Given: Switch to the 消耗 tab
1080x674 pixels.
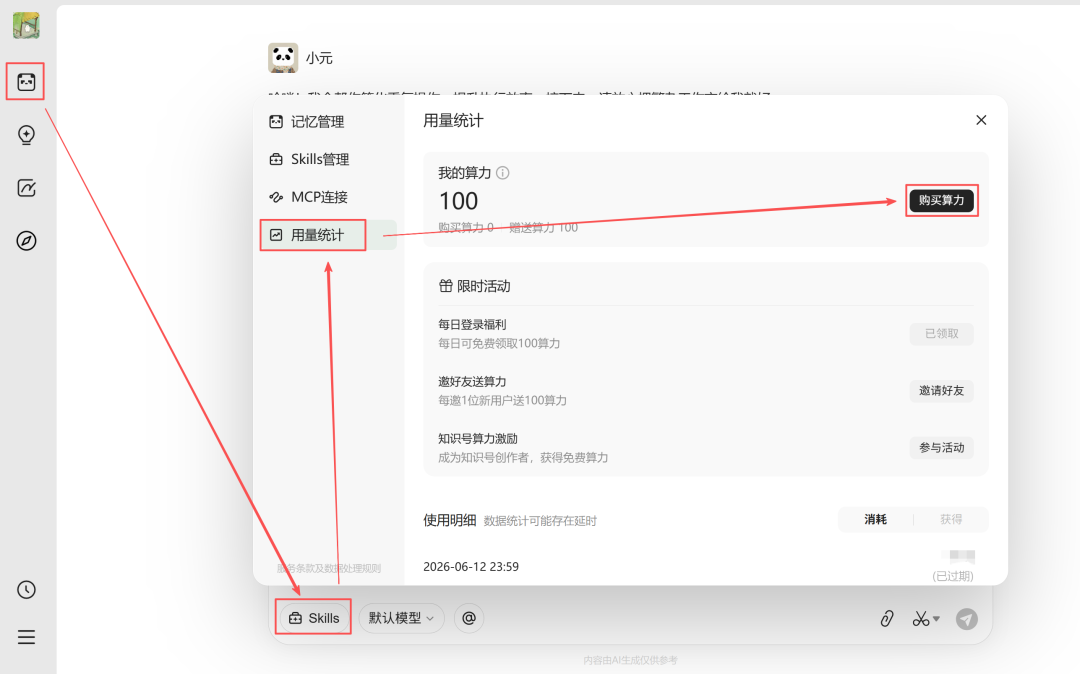Looking at the screenshot, I should click(x=875, y=520).
